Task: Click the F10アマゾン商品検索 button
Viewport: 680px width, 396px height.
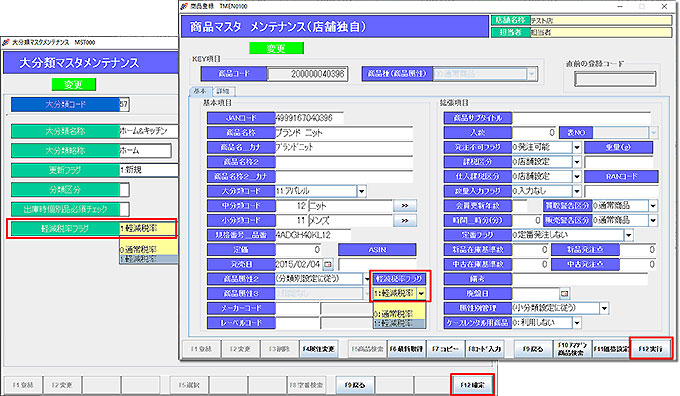Action: pyautogui.click(x=572, y=349)
